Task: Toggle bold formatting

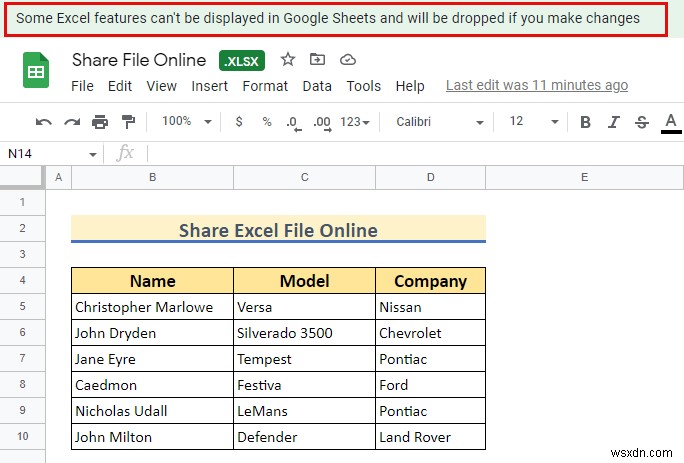Action: pos(585,122)
